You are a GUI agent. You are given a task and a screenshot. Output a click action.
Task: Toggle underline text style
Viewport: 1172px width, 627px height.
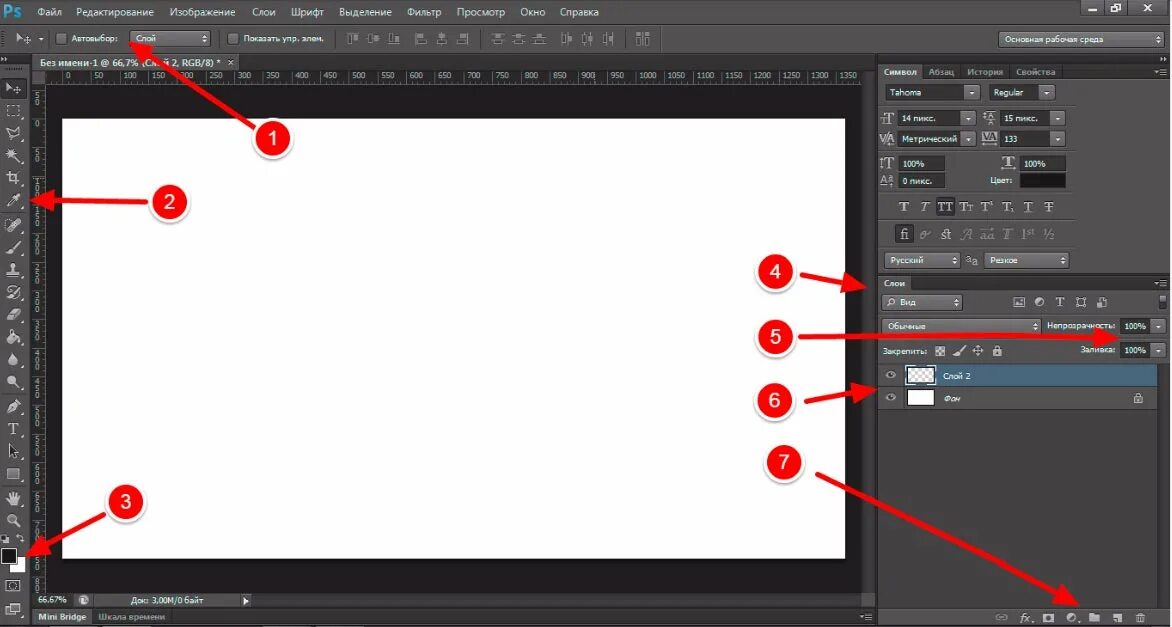tap(1028, 207)
